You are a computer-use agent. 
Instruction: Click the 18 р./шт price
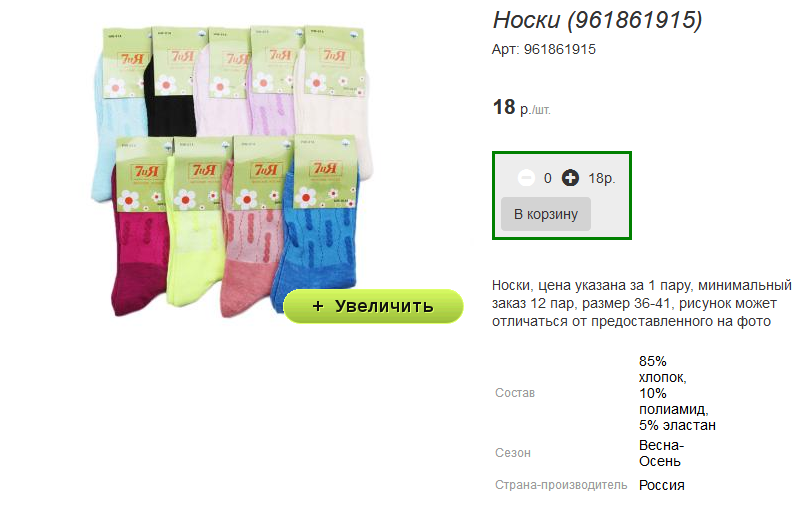521,108
